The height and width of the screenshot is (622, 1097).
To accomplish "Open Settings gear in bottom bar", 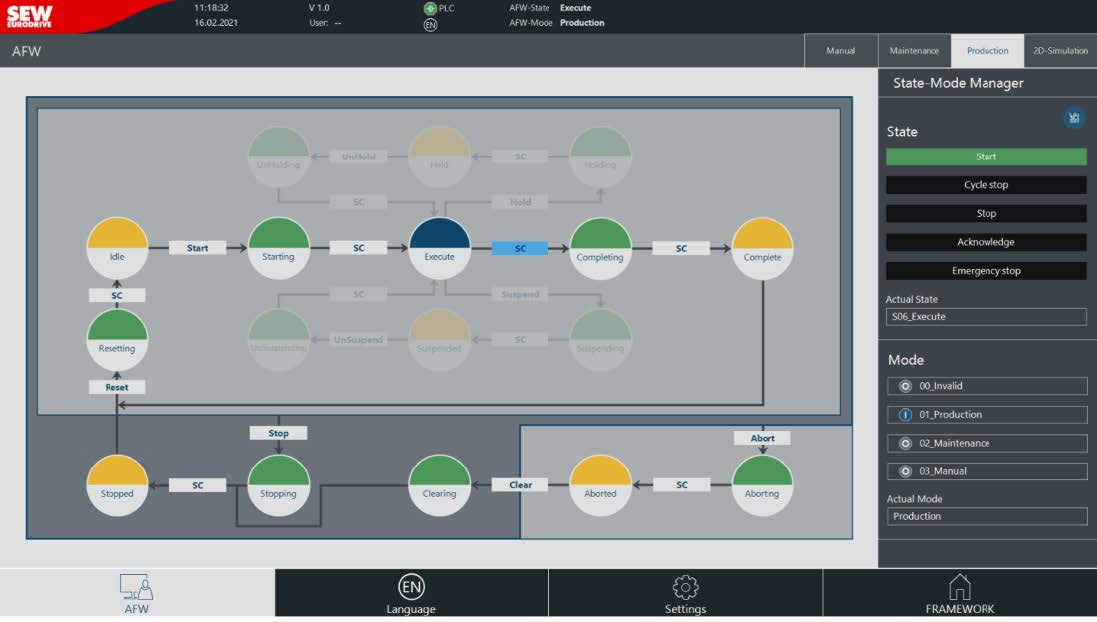I will [685, 593].
